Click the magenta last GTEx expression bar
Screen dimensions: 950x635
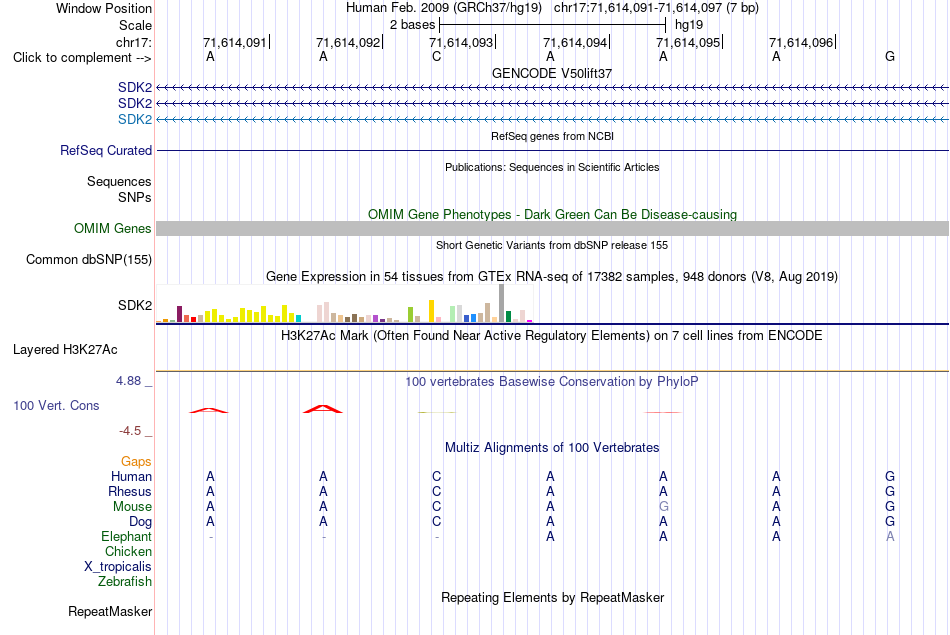click(x=530, y=321)
